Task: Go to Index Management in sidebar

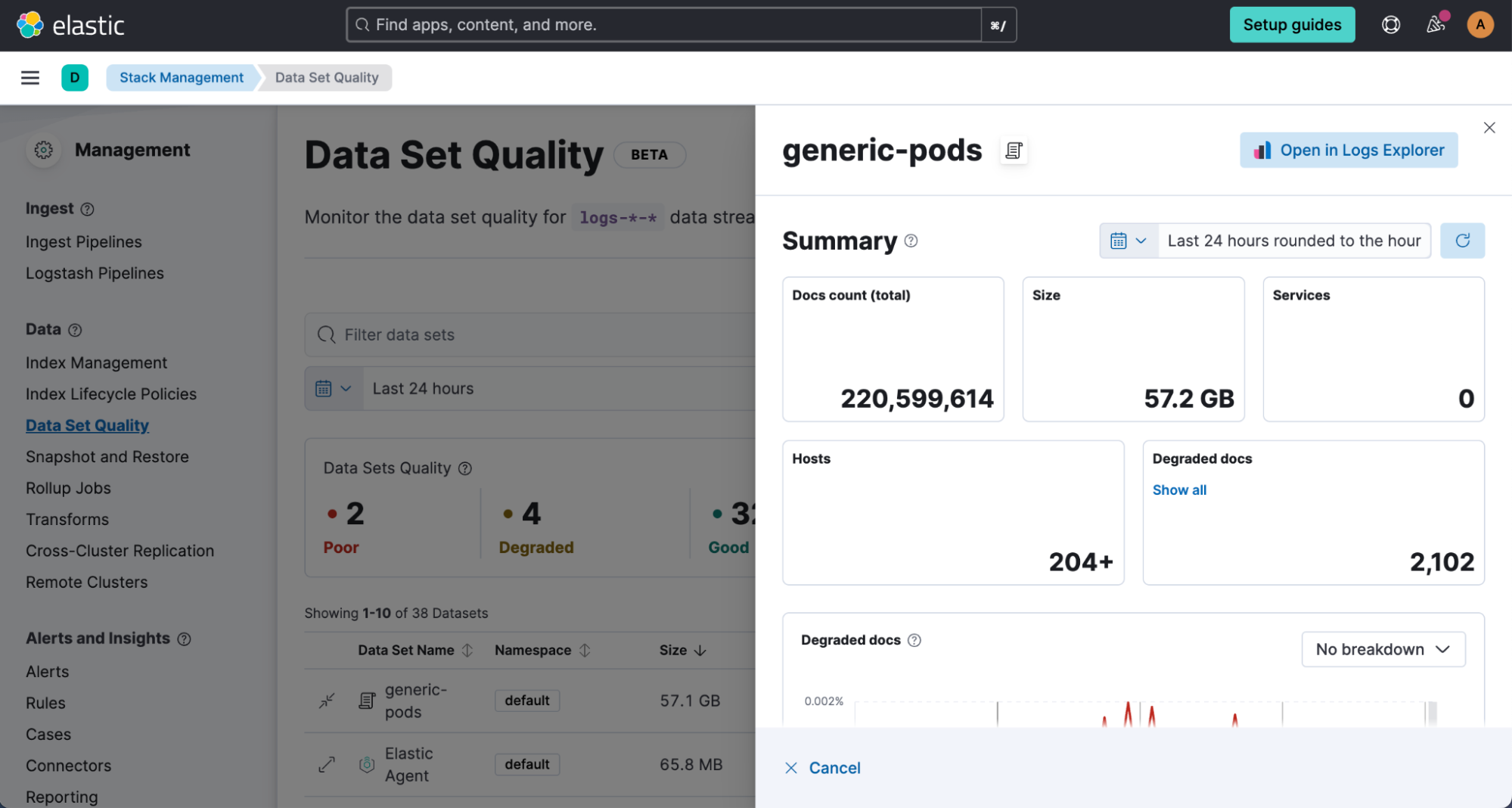Action: pos(96,363)
